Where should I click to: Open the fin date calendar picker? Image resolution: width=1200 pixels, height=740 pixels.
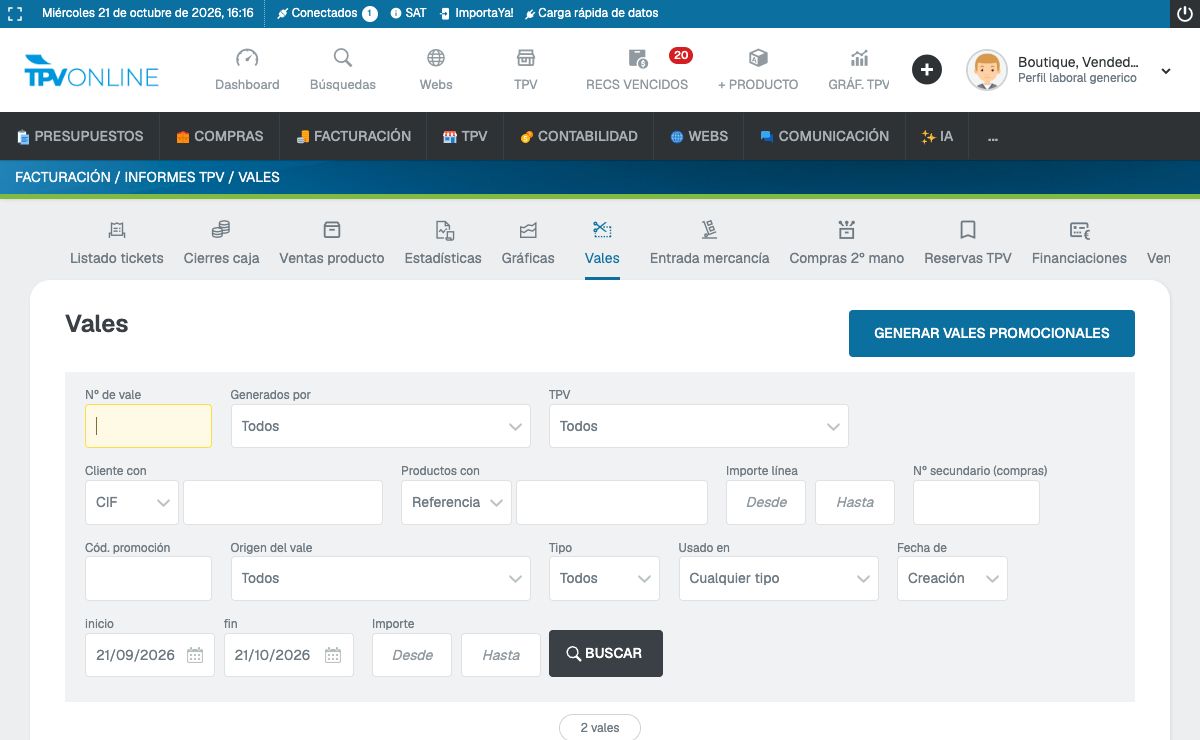coord(333,655)
